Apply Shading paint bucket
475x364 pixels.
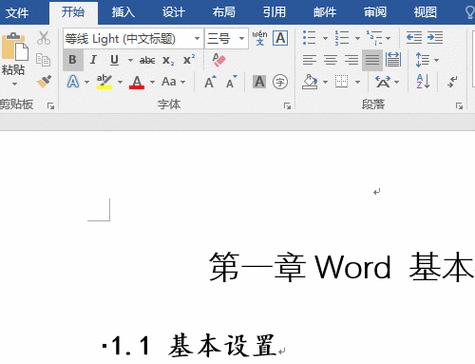(x=310, y=82)
